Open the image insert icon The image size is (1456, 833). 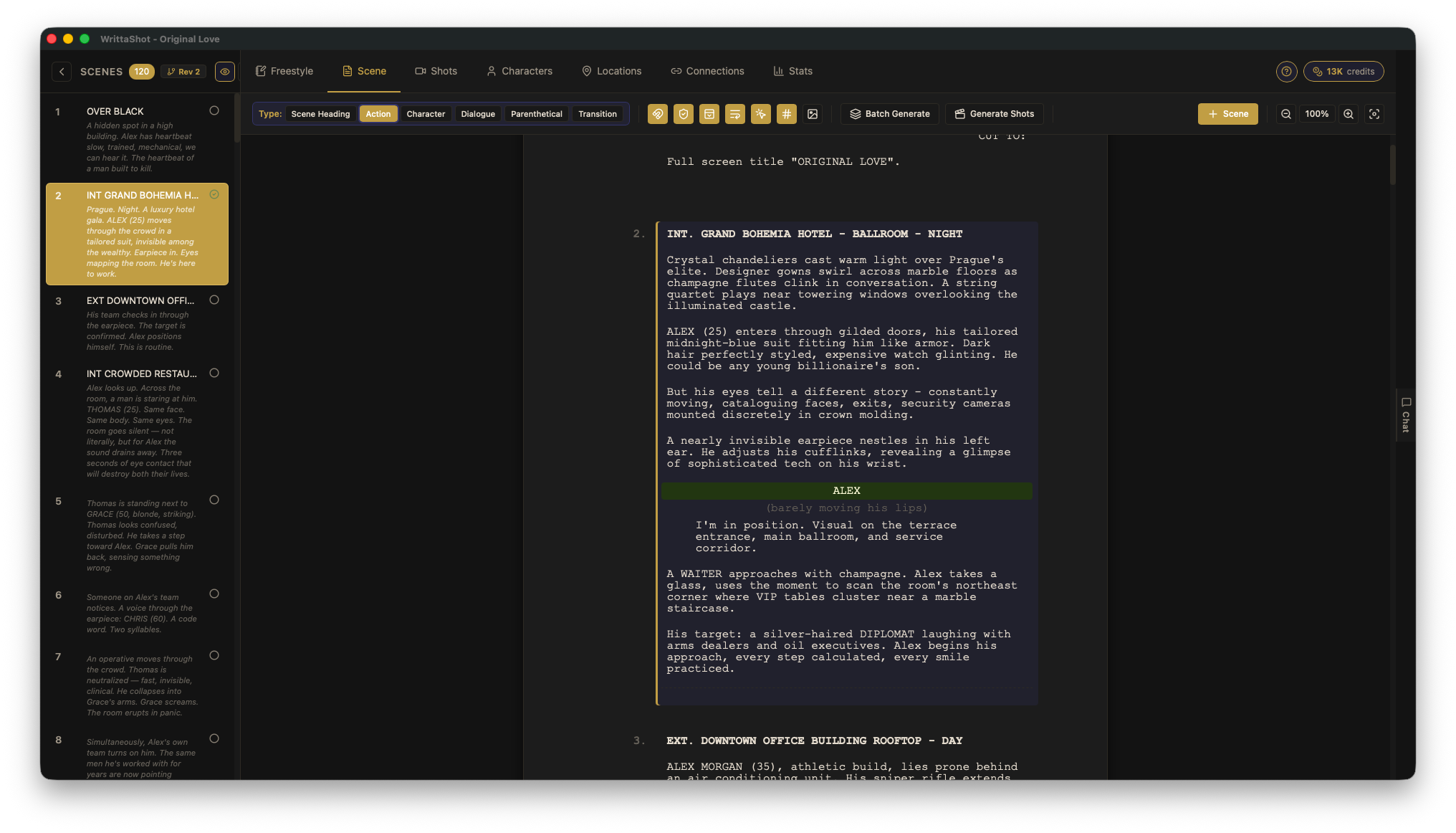coord(812,113)
